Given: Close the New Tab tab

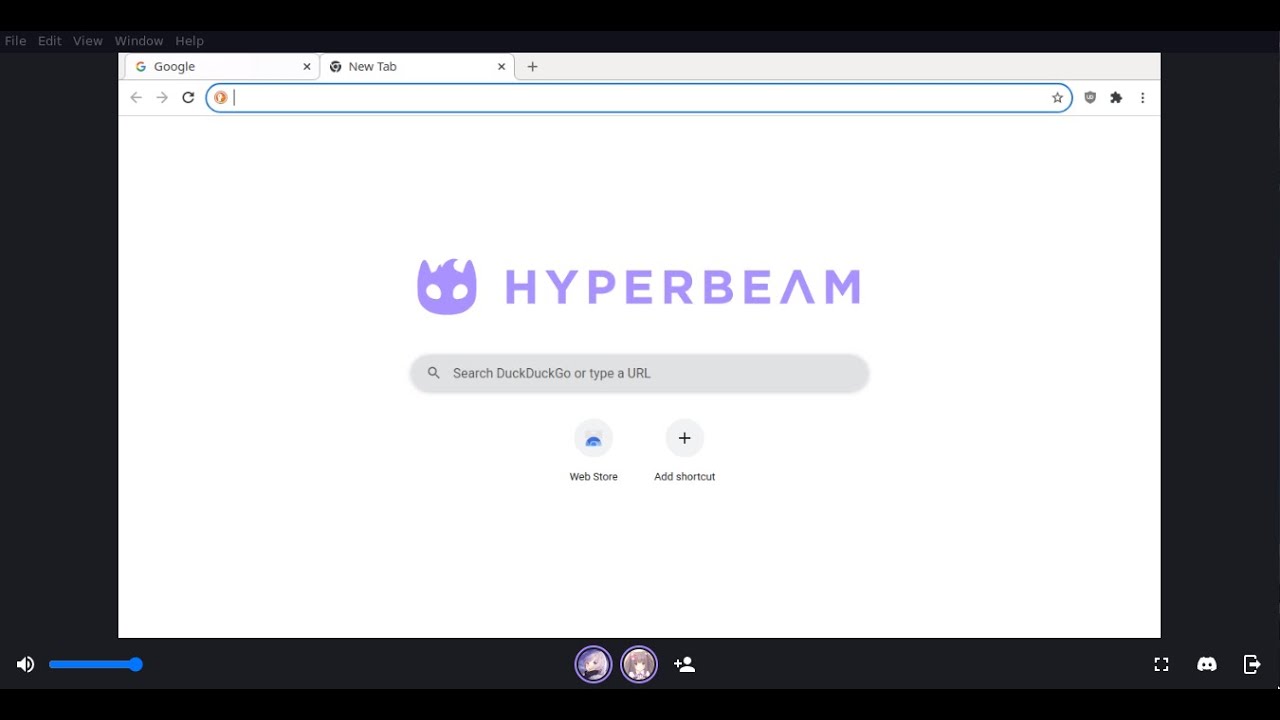Looking at the screenshot, I should click(x=501, y=66).
